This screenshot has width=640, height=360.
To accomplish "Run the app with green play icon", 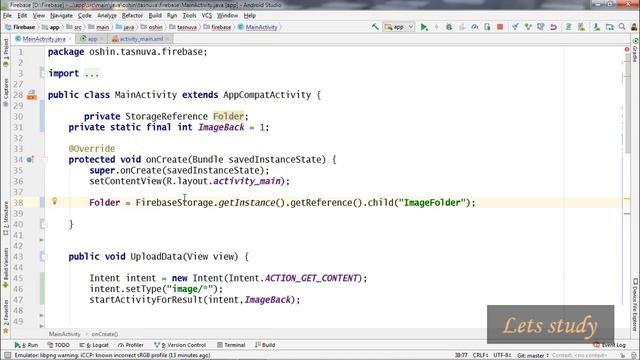I will 424,27.
